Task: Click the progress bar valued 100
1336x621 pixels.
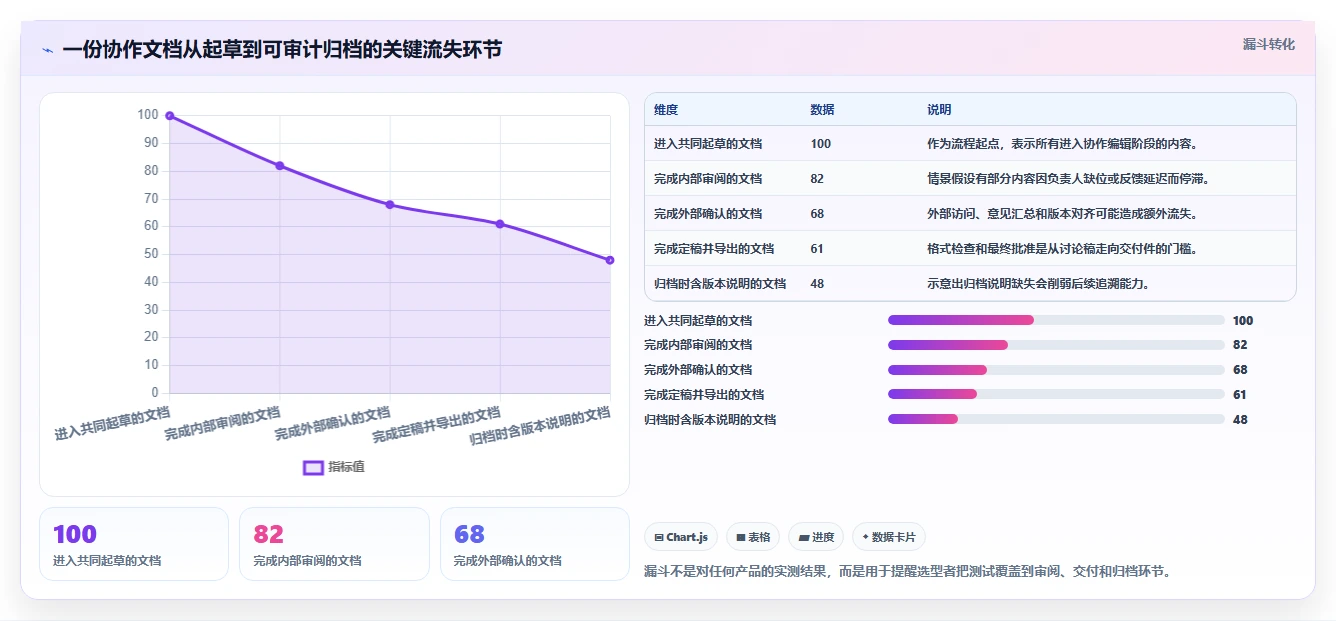Action: (1056, 320)
